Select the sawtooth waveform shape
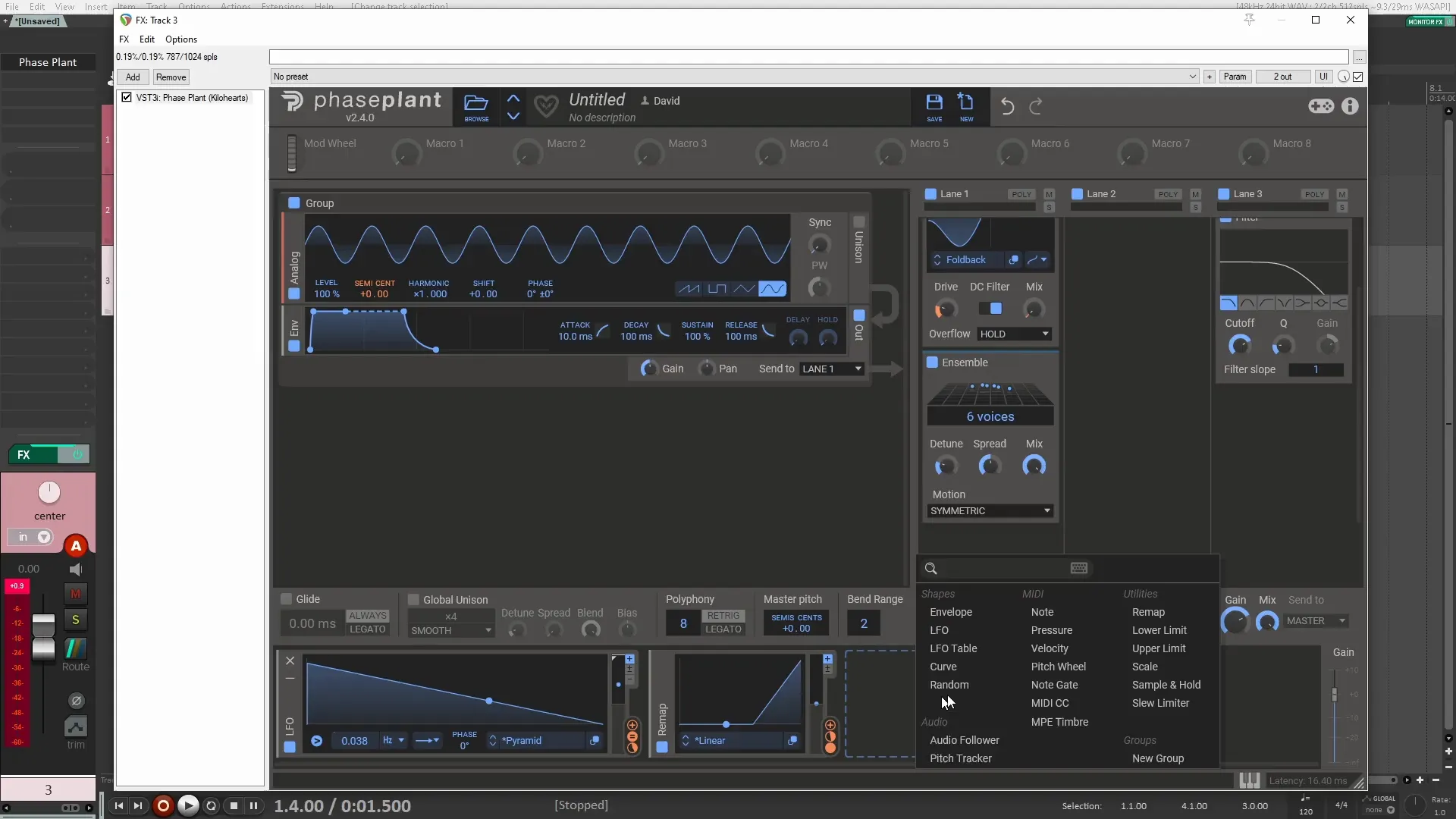The width and height of the screenshot is (1456, 819). click(689, 289)
